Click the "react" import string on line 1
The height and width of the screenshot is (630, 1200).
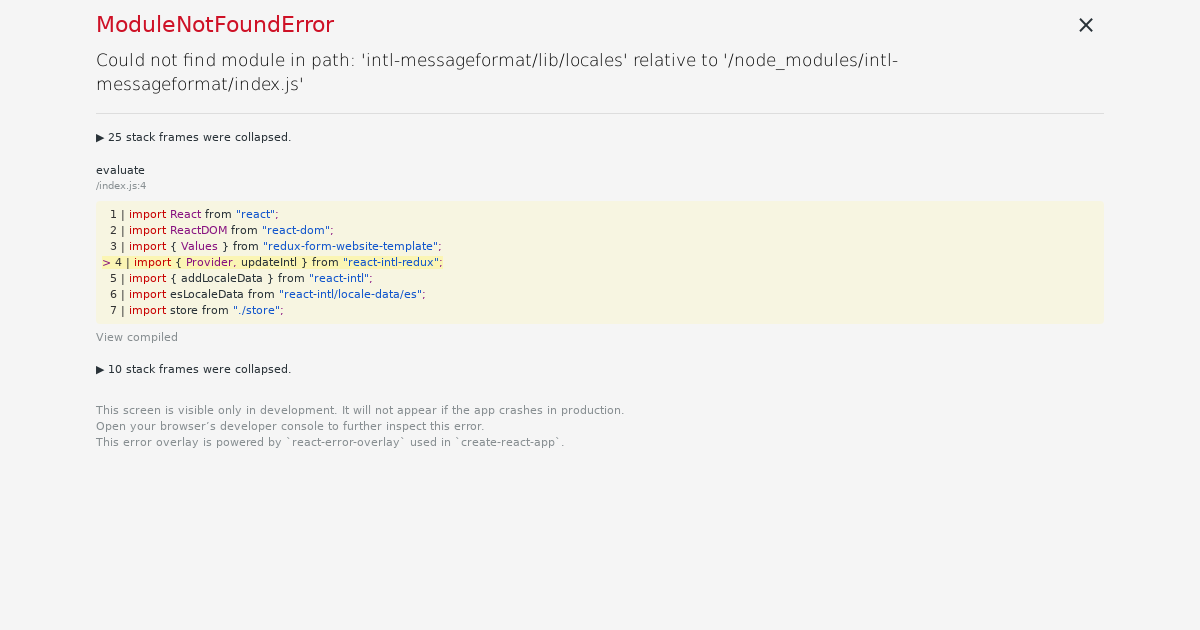254,214
